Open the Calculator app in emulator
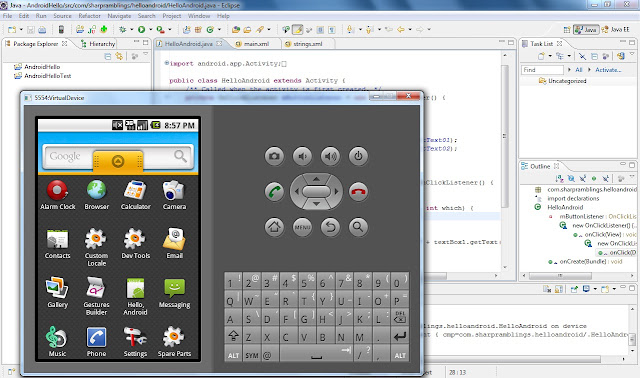The image size is (640, 378). 136,195
